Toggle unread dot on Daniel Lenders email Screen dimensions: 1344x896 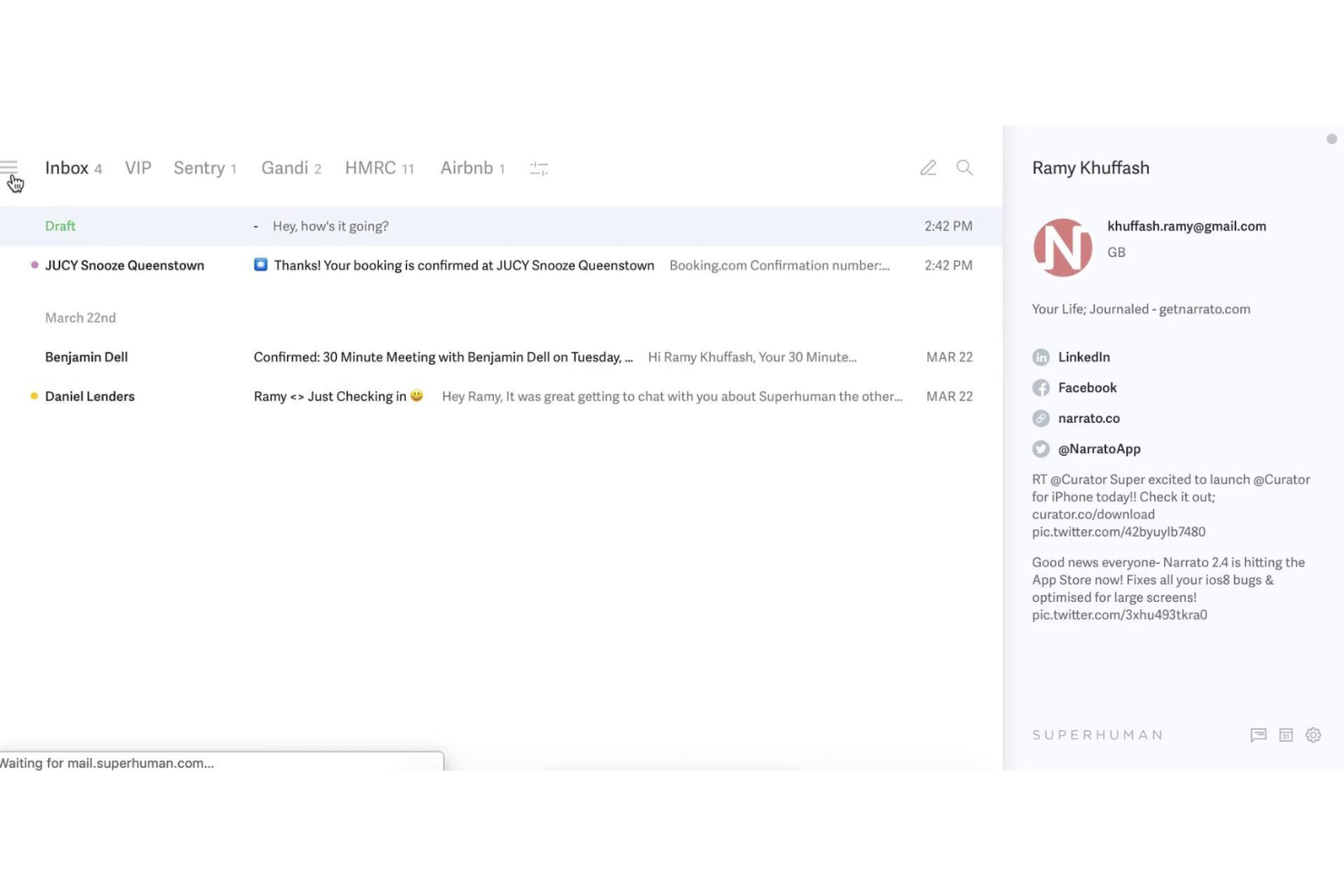pos(34,395)
